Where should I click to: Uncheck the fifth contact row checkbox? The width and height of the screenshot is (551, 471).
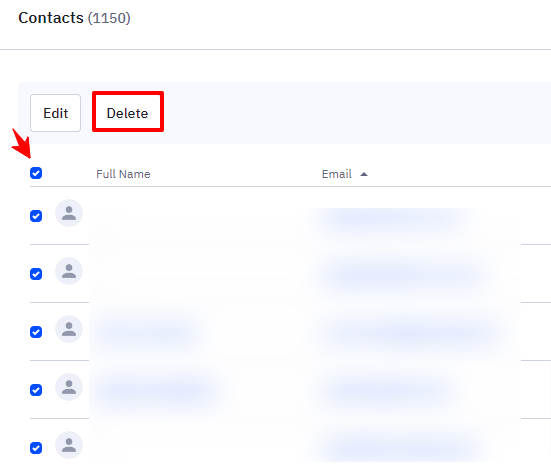[36, 448]
